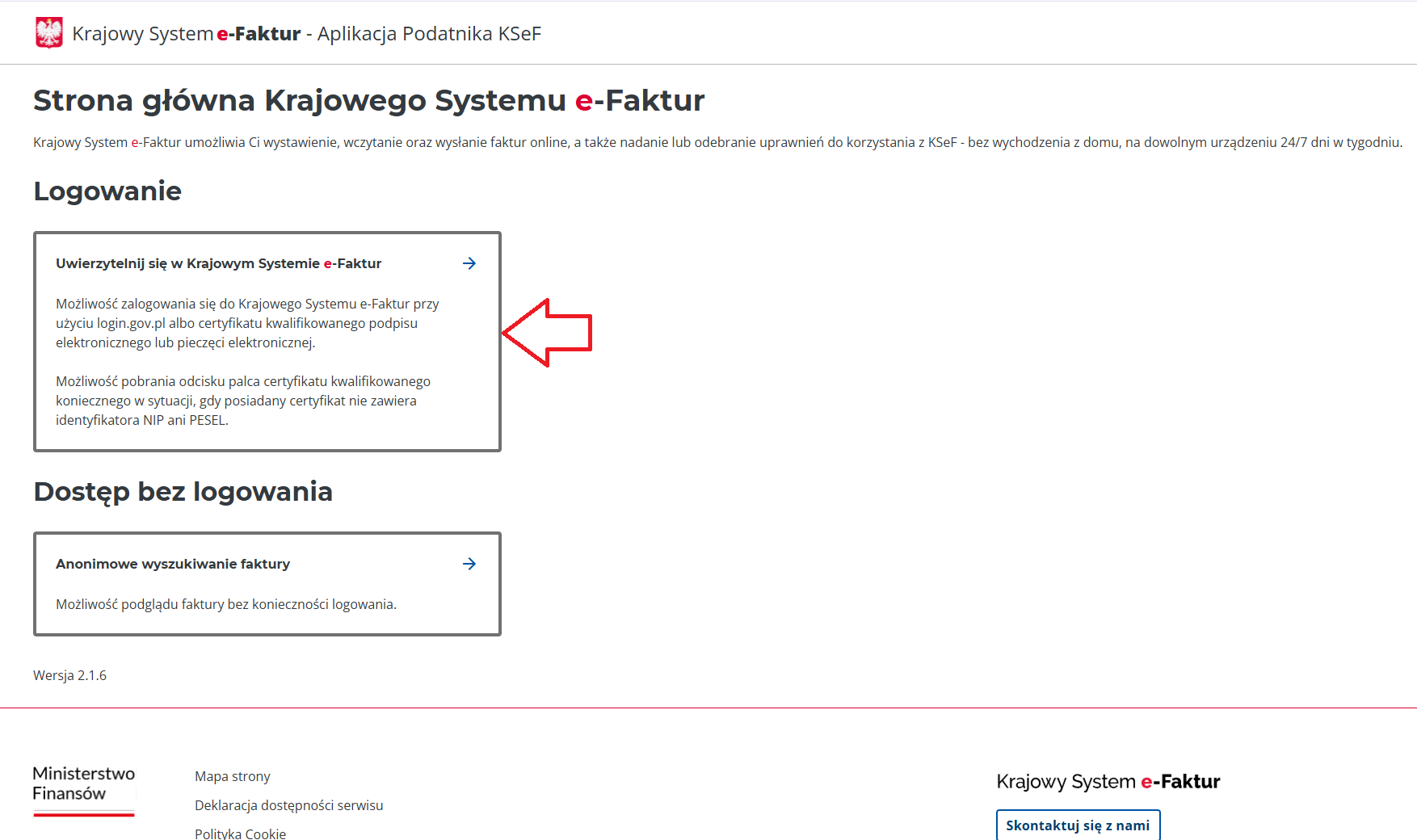Click the red arrow pointing at login card
1417x840 pixels.
548,333
